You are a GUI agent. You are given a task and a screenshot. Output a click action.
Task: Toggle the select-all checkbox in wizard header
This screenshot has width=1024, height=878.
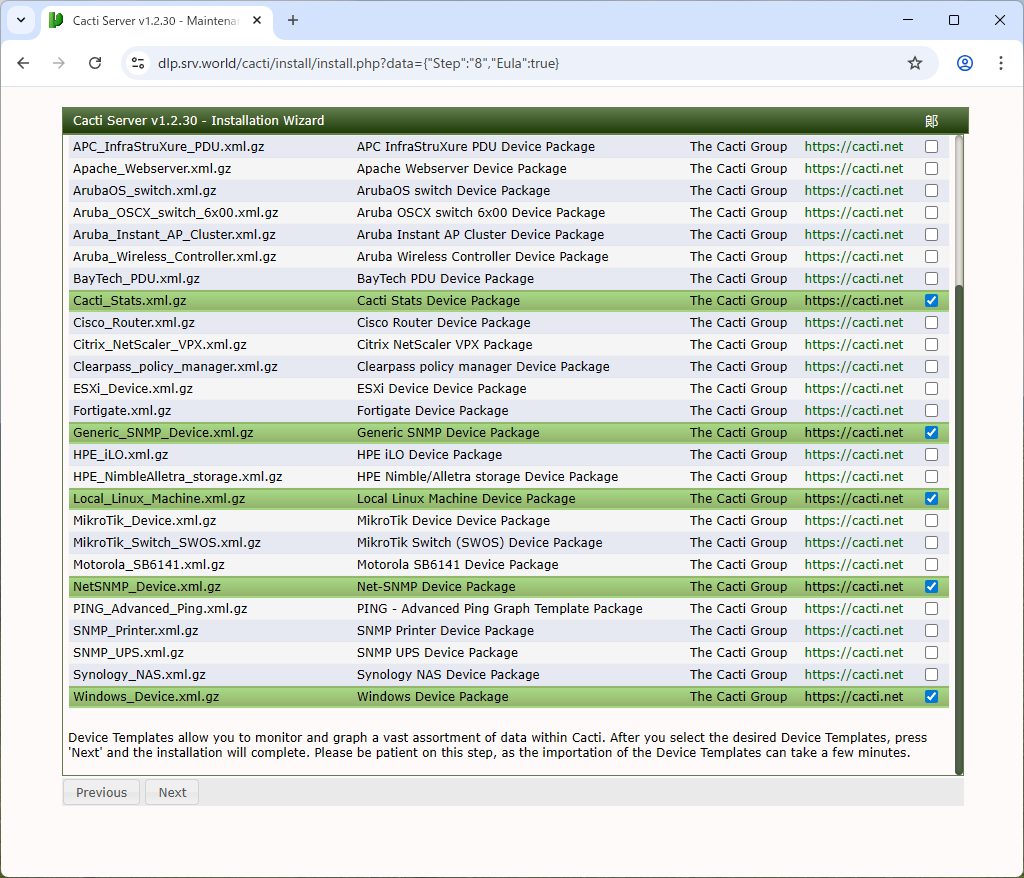coord(931,121)
